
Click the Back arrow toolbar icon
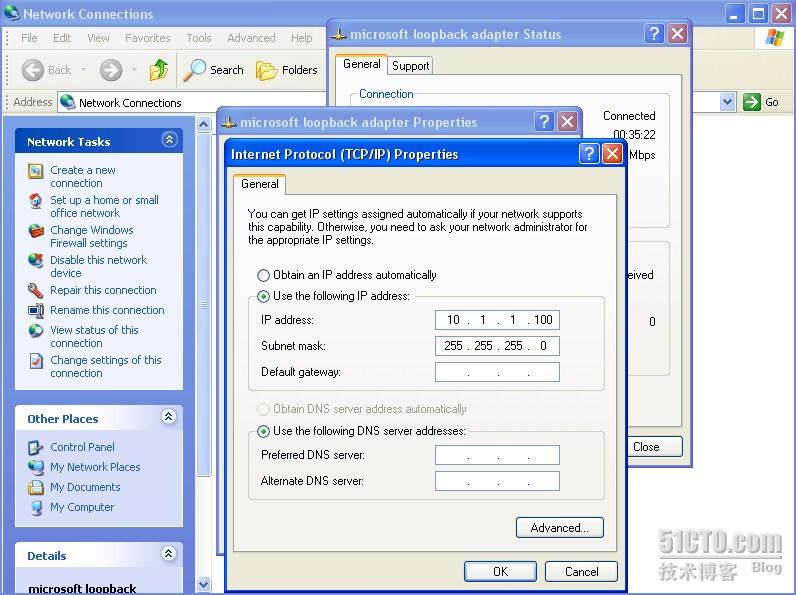32,70
